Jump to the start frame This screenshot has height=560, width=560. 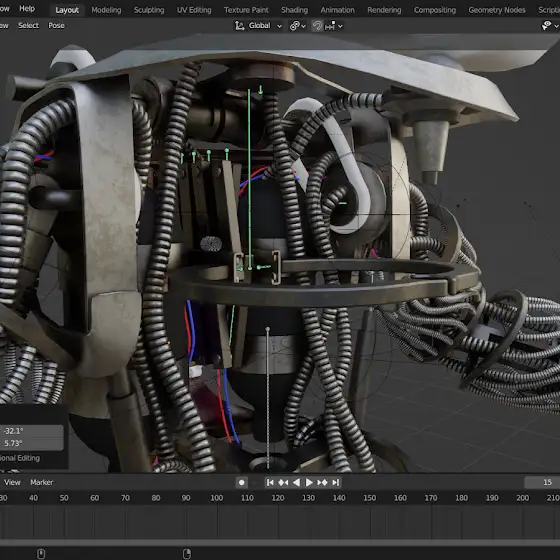click(270, 482)
